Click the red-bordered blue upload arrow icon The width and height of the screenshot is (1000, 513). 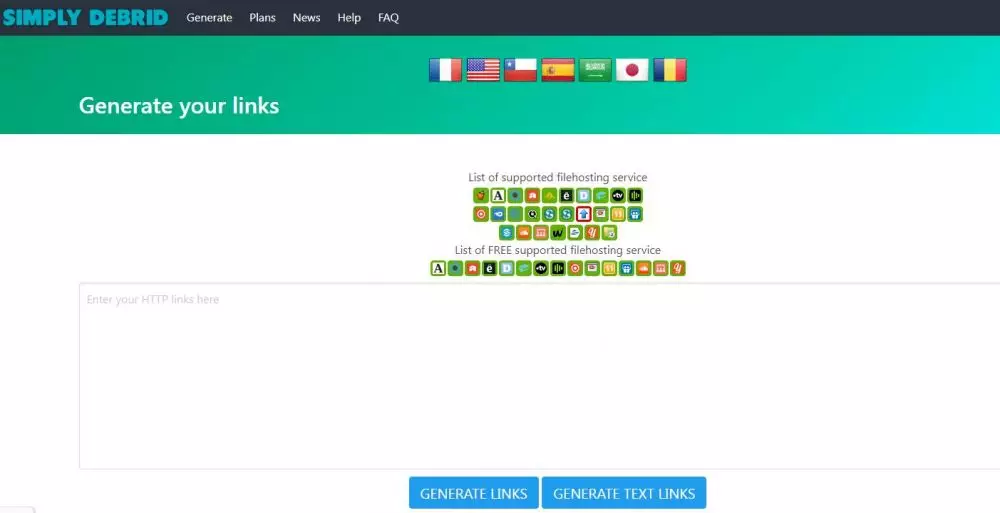coord(584,214)
